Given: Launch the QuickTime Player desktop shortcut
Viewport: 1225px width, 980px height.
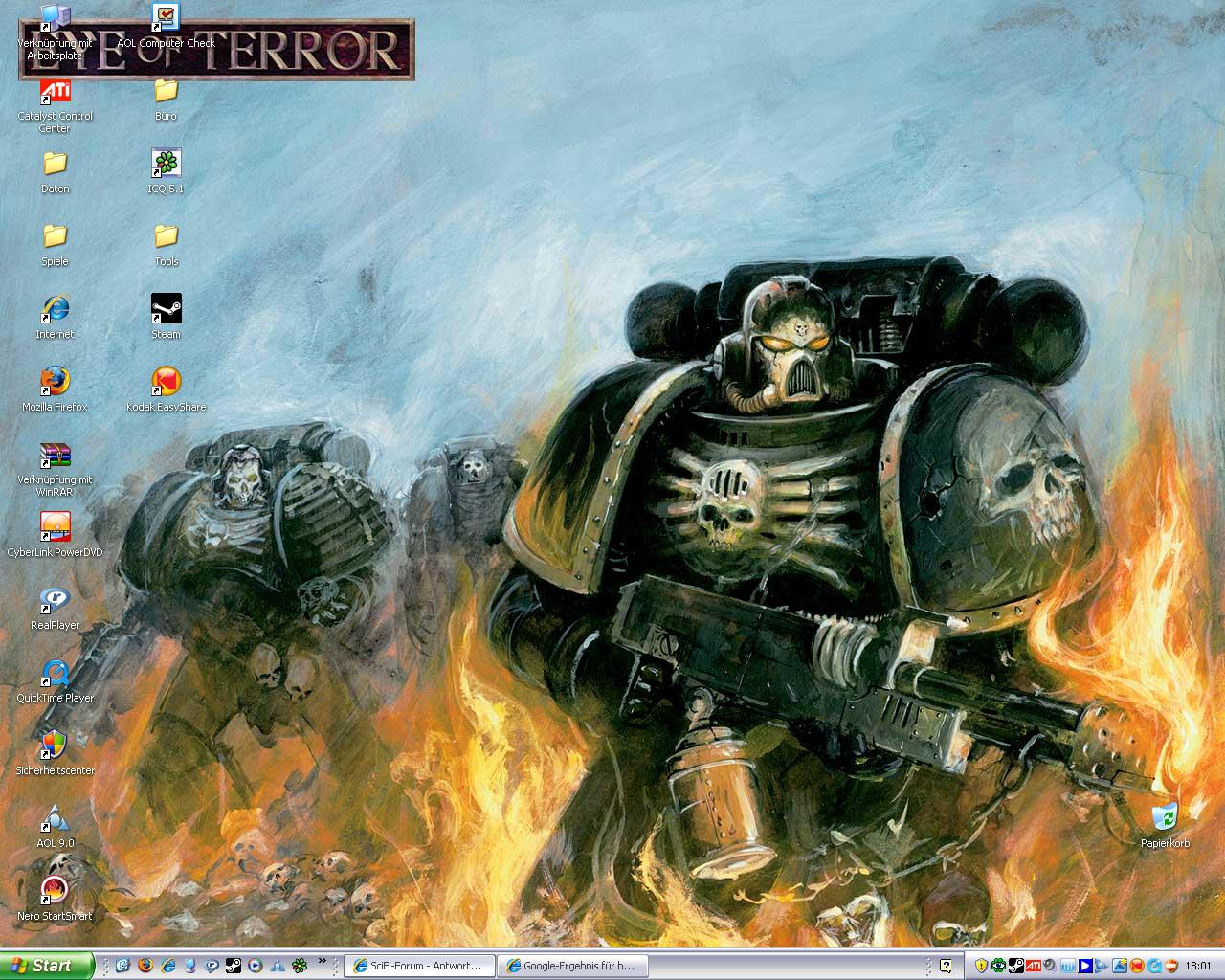Looking at the screenshot, I should [x=55, y=674].
